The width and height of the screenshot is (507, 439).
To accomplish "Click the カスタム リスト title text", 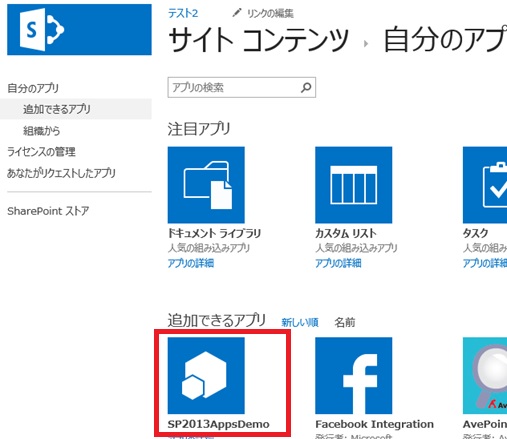I will 346,233.
